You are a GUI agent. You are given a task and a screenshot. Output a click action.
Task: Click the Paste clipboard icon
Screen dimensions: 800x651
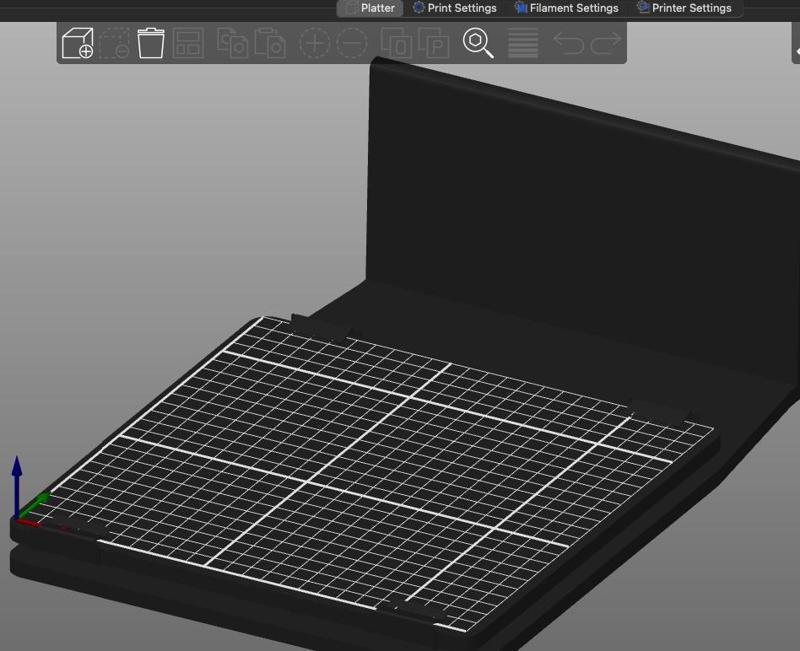(x=269, y=43)
